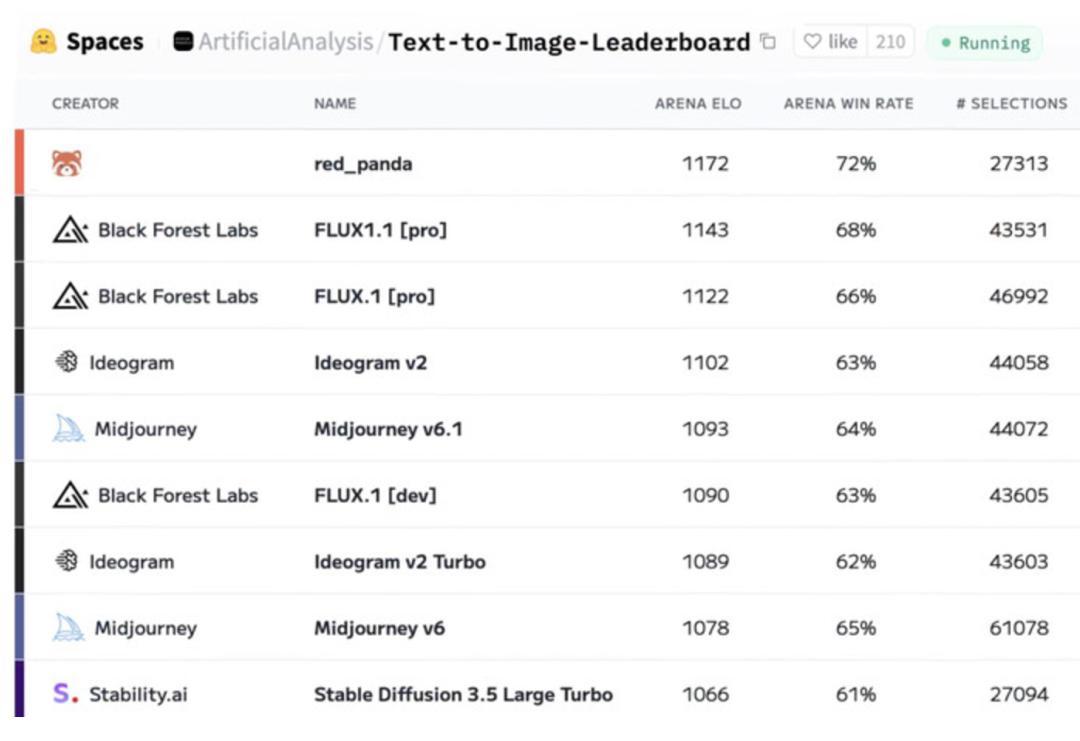Sort by the Arena ELO column header

pyautogui.click(x=698, y=103)
